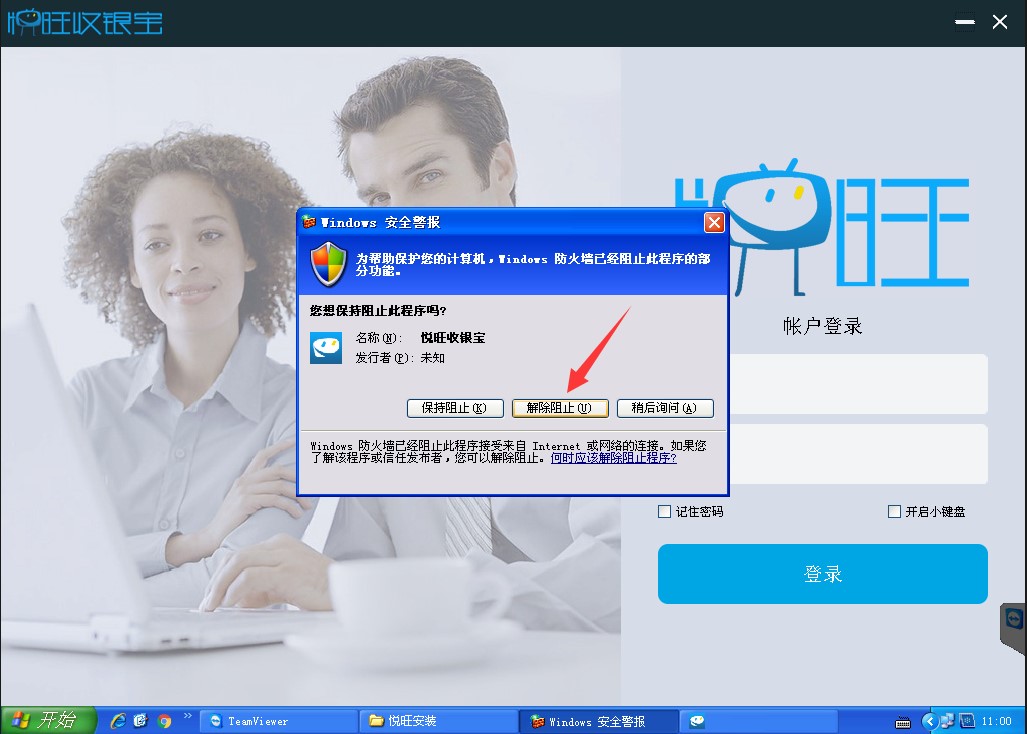The height and width of the screenshot is (734, 1027).
Task: Switch to TeamViewer taskbar item
Action: [278, 721]
